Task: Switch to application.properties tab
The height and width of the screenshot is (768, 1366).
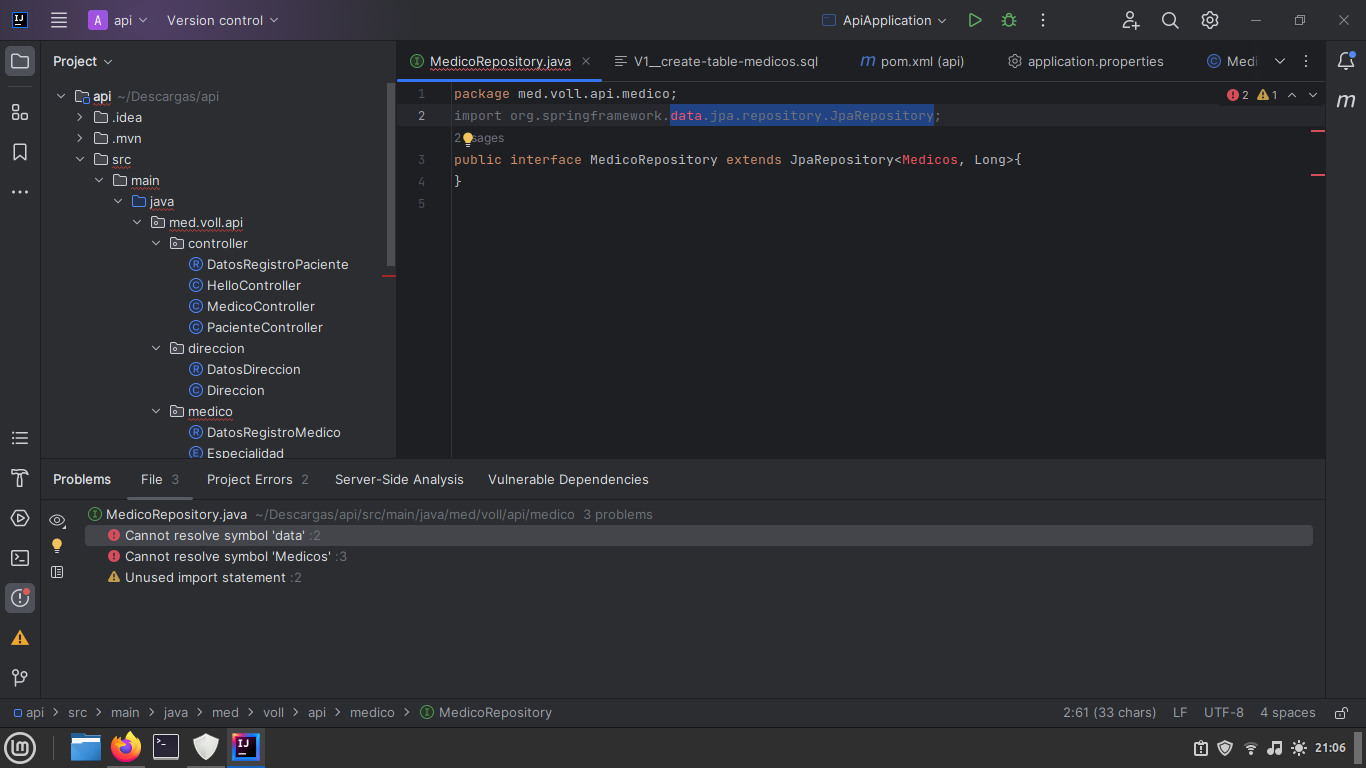Action: pos(1086,61)
